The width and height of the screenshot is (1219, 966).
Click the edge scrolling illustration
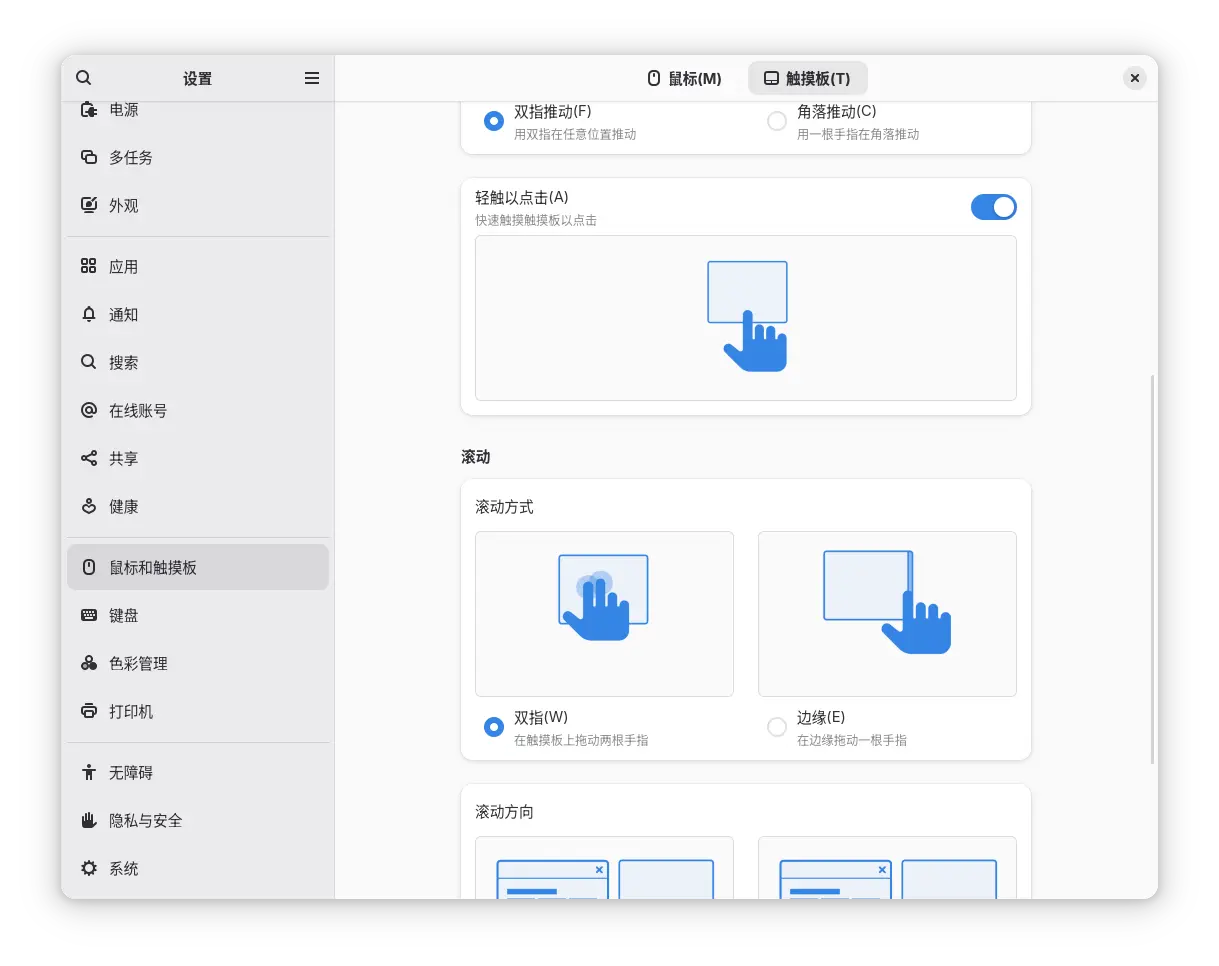tap(887, 613)
